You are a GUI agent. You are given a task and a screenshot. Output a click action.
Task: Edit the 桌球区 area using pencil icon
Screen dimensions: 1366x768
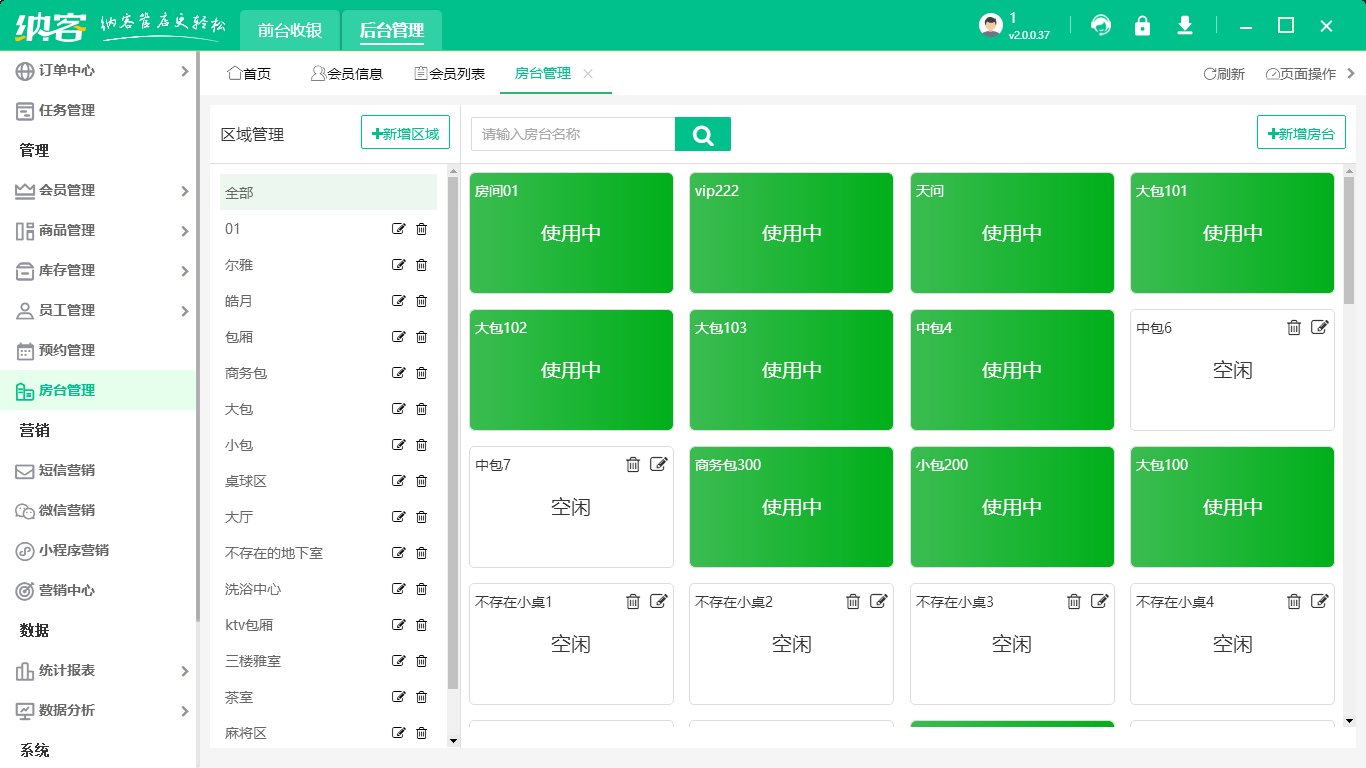[399, 481]
